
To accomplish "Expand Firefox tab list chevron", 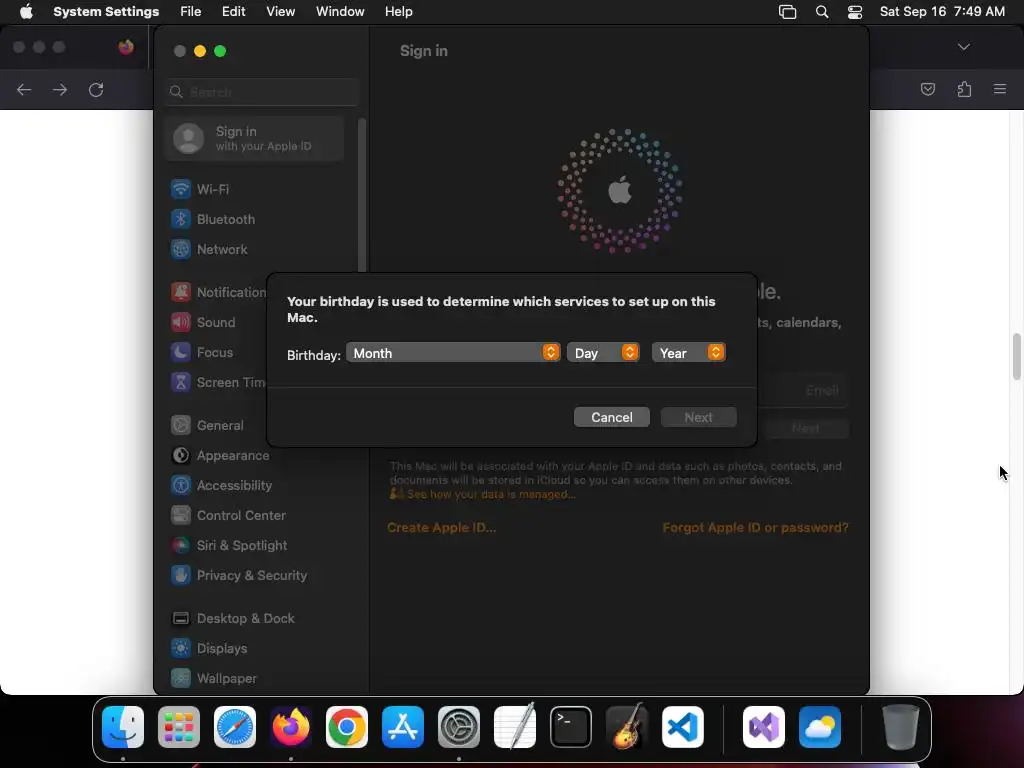I will click(964, 47).
